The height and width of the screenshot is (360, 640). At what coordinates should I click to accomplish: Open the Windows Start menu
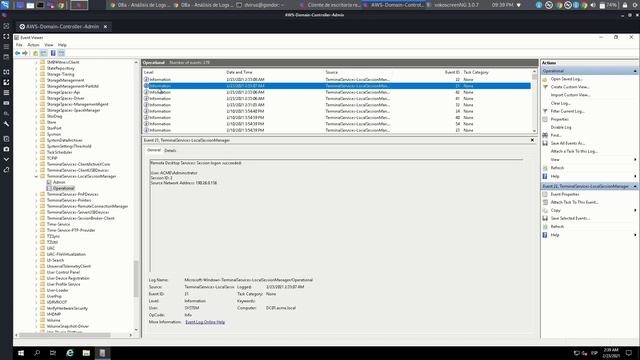tap(21, 353)
